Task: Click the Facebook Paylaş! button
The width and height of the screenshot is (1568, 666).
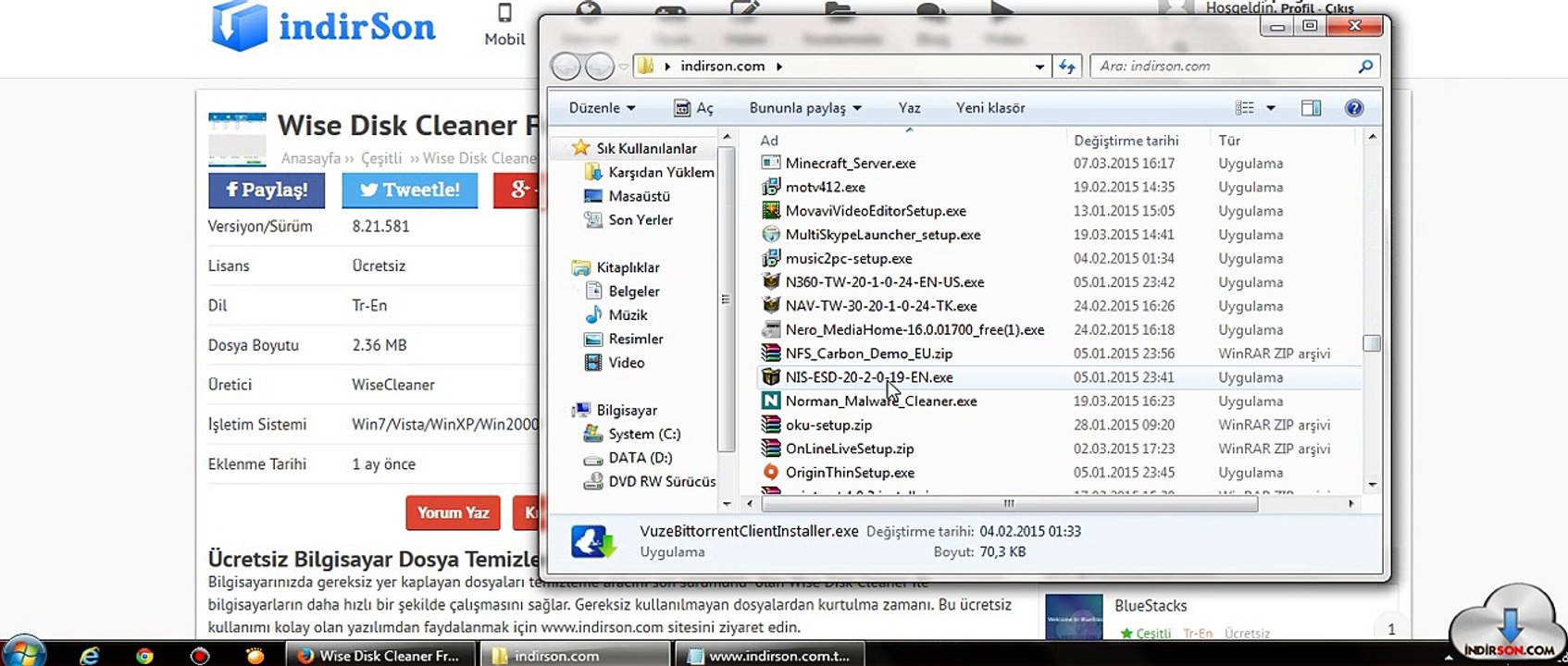Action: tap(267, 190)
